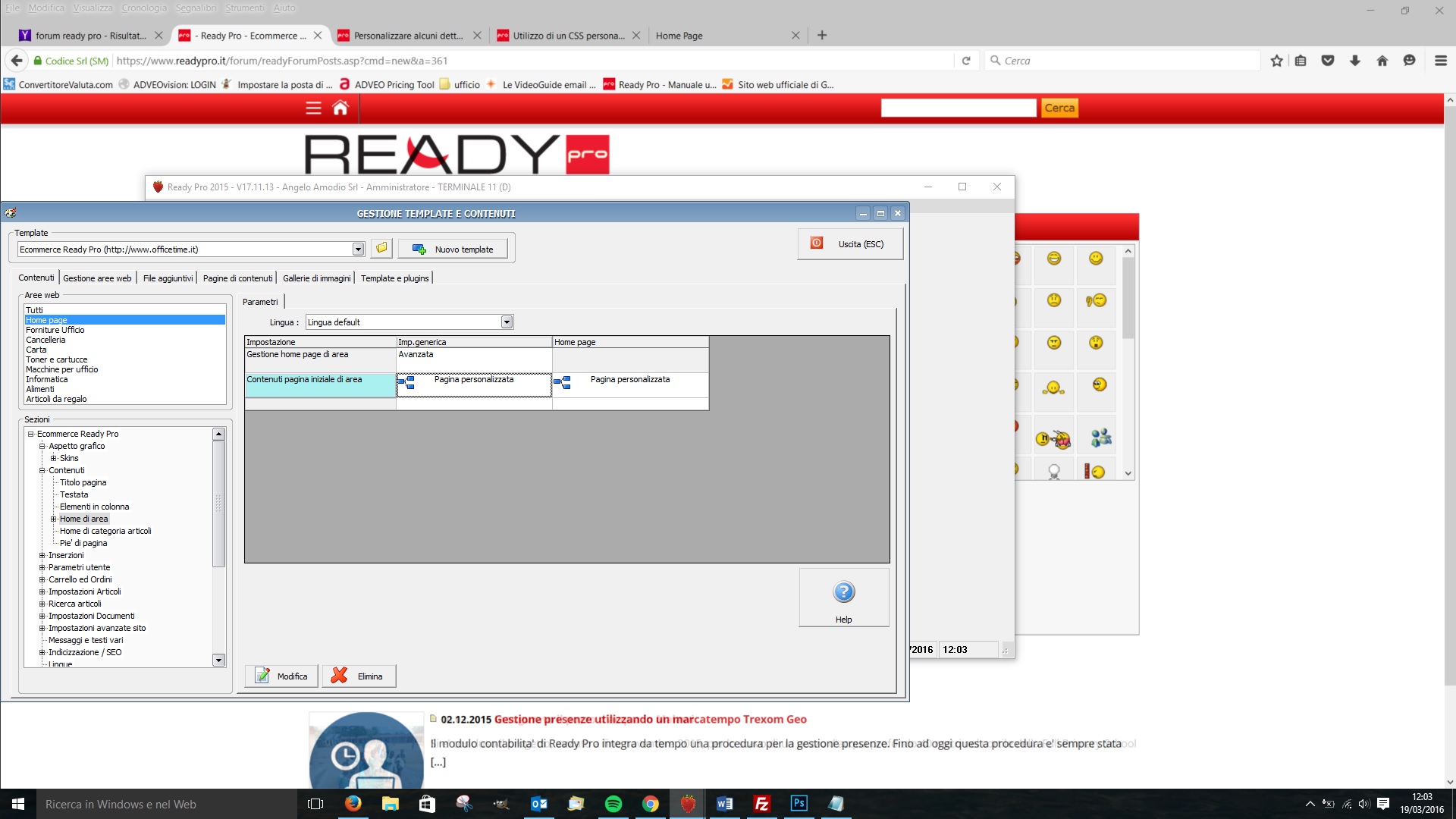Open the Firefox hamburger menu
The height and width of the screenshot is (819, 1456).
[x=1441, y=61]
